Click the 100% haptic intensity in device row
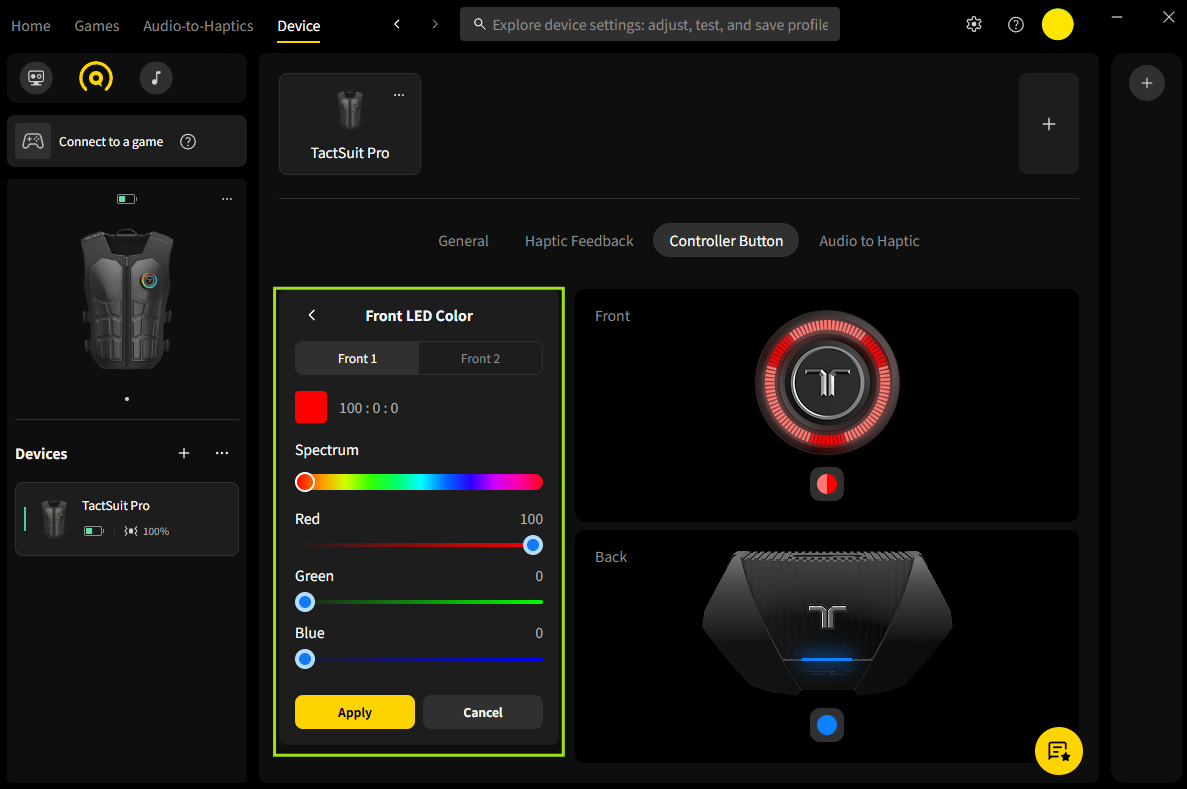 coord(155,532)
